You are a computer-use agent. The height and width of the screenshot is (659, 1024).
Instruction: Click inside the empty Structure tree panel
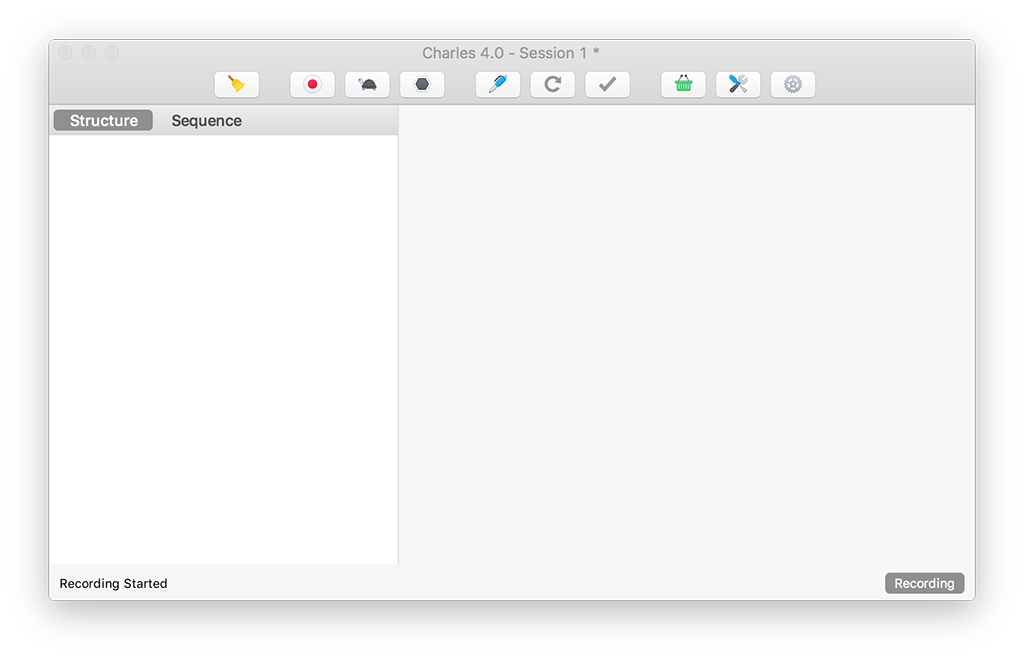pyautogui.click(x=223, y=350)
